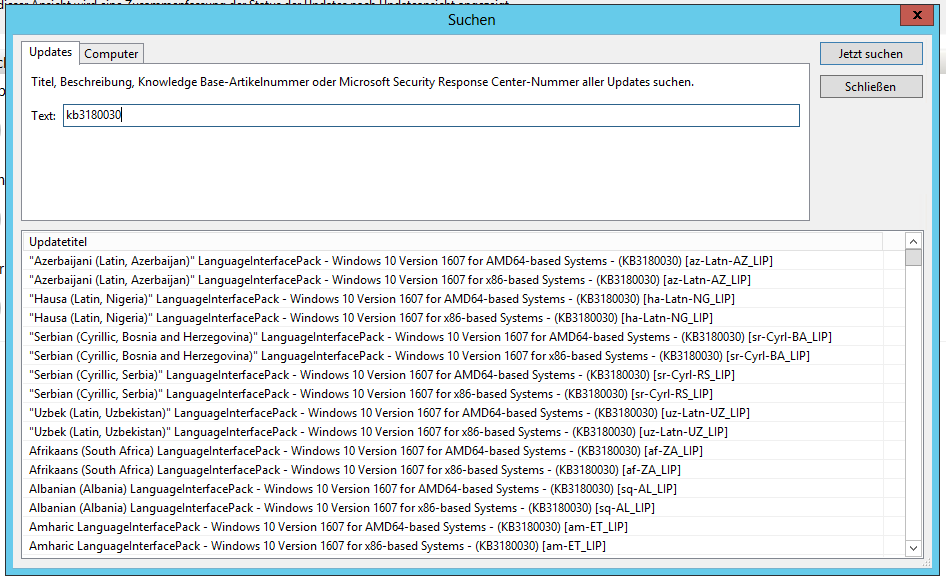Select Afrikaans (South Africa) AMD64 row
This screenshot has width=946, height=582.
point(365,451)
